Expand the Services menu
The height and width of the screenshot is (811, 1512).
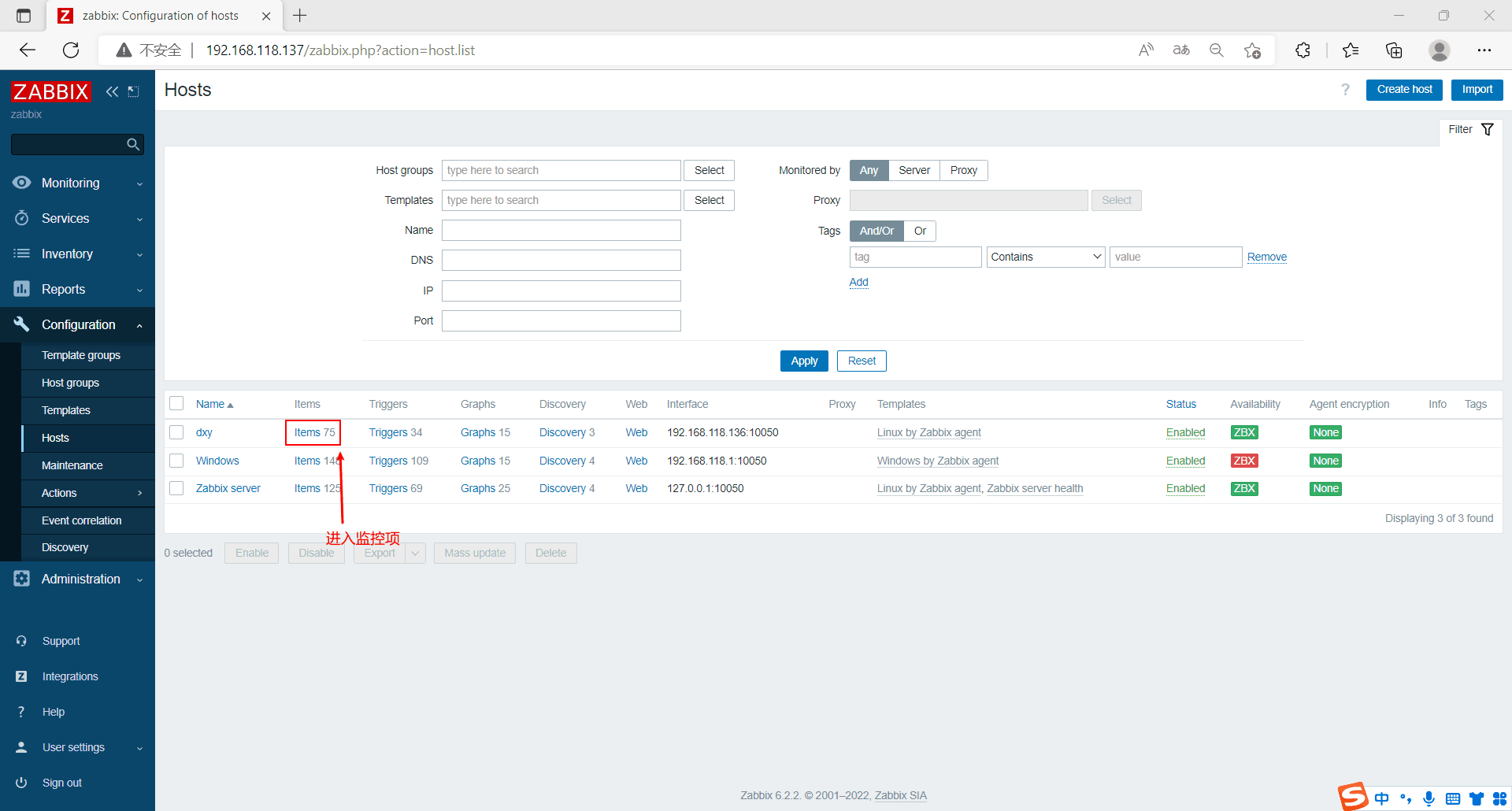pos(77,218)
